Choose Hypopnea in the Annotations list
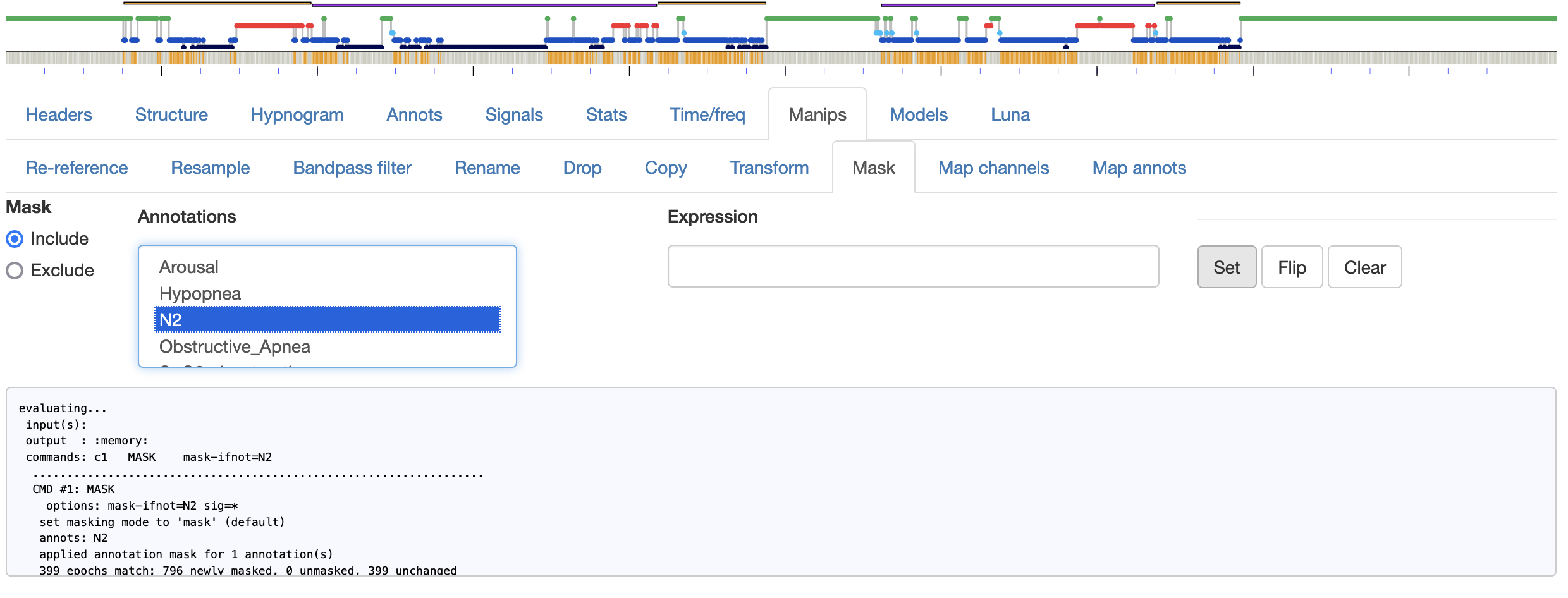The width and height of the screenshot is (1568, 598). (x=200, y=293)
